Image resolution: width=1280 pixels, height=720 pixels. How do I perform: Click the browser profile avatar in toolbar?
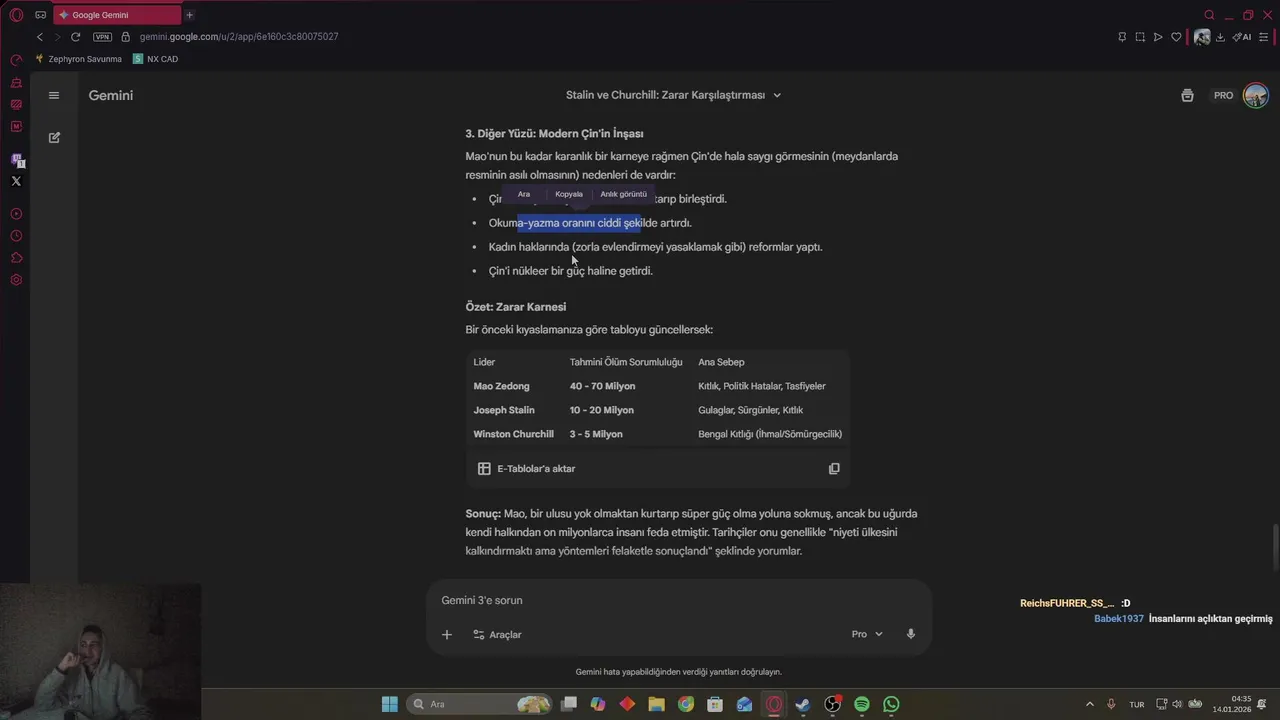point(1202,37)
